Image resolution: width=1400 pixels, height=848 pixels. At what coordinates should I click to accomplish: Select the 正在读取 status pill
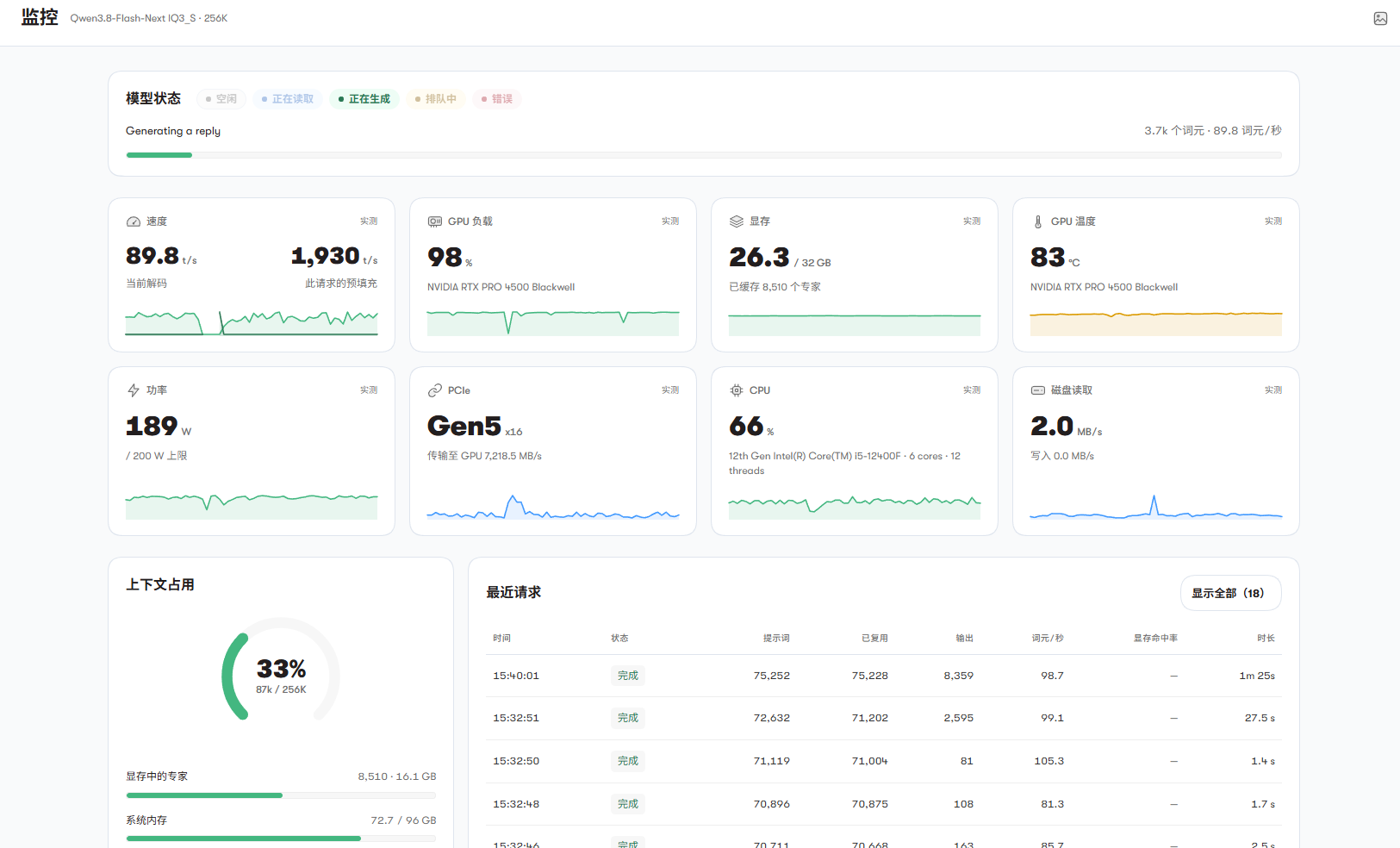(288, 99)
